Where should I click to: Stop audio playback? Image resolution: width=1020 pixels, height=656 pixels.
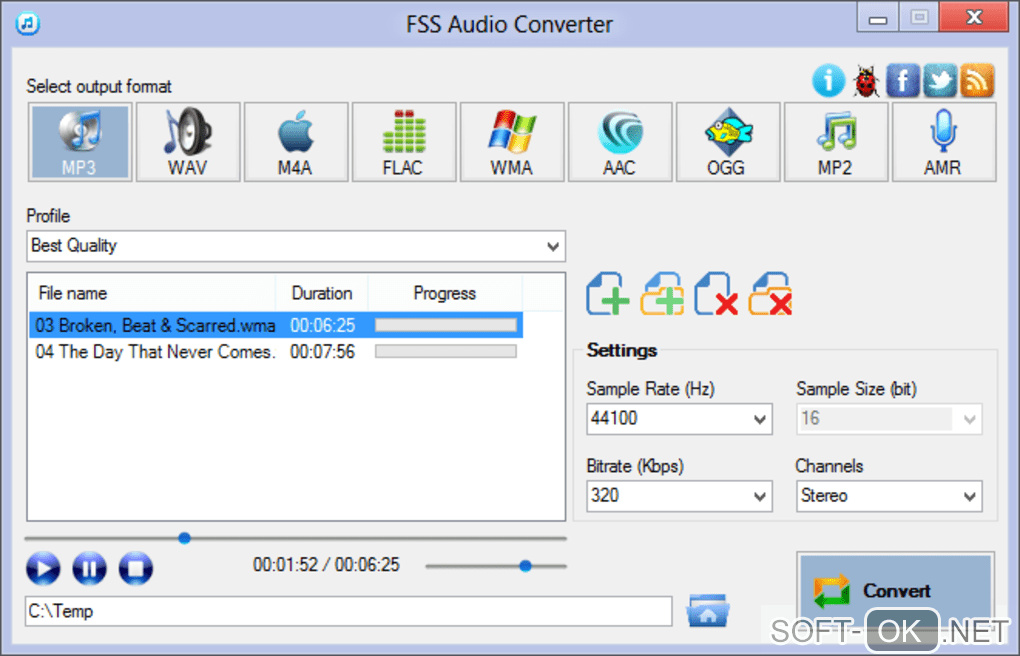coord(136,568)
